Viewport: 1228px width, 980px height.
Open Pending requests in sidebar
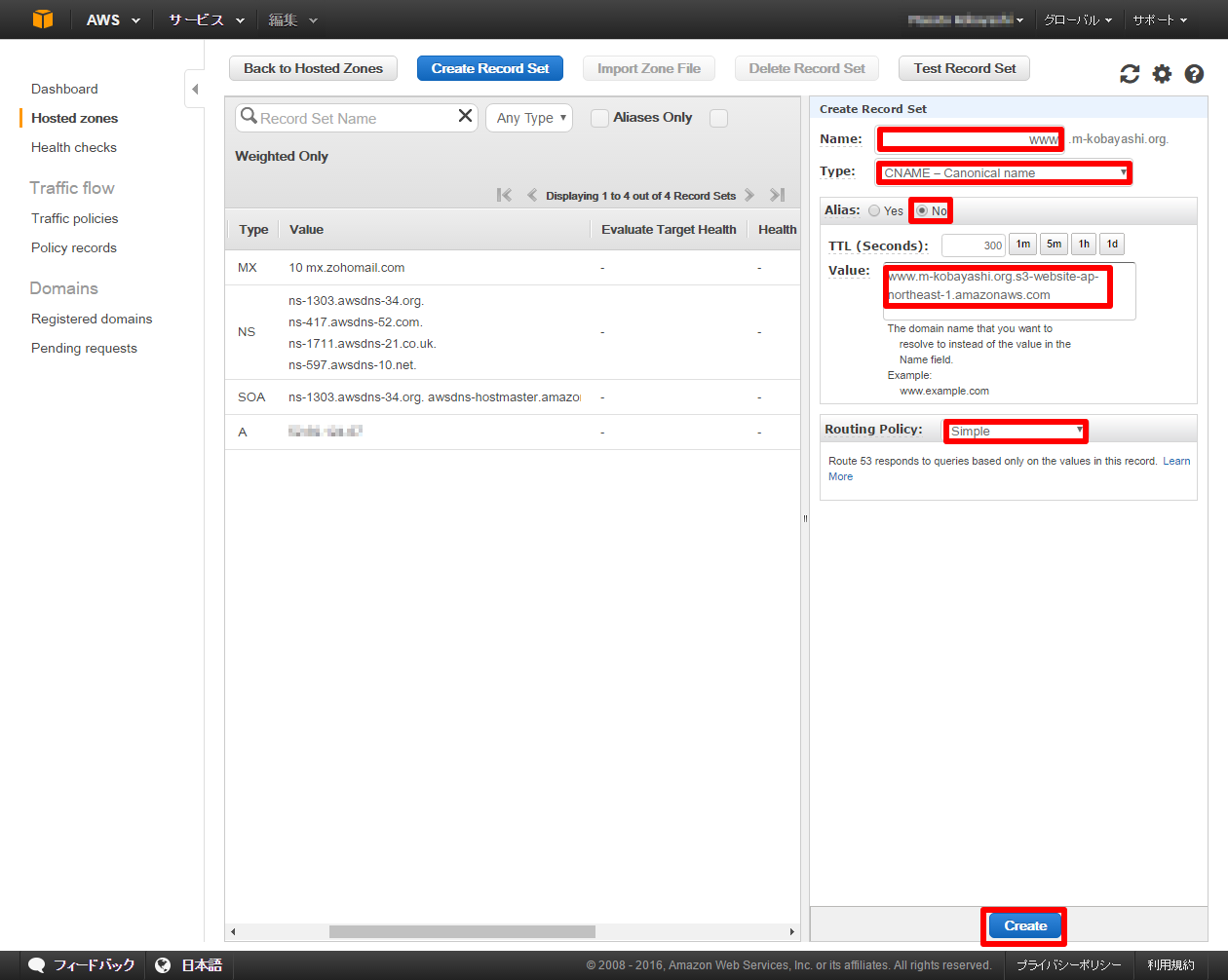(x=84, y=348)
